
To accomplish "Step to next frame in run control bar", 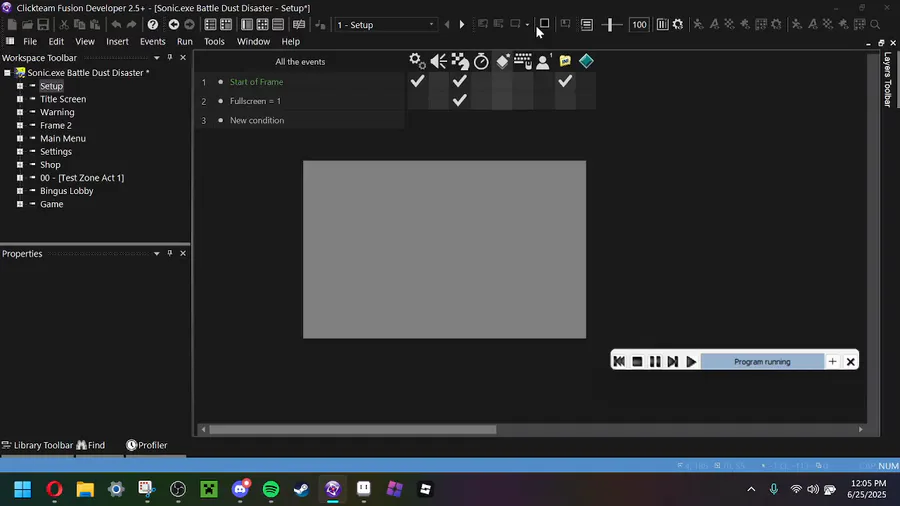I will click(x=673, y=361).
